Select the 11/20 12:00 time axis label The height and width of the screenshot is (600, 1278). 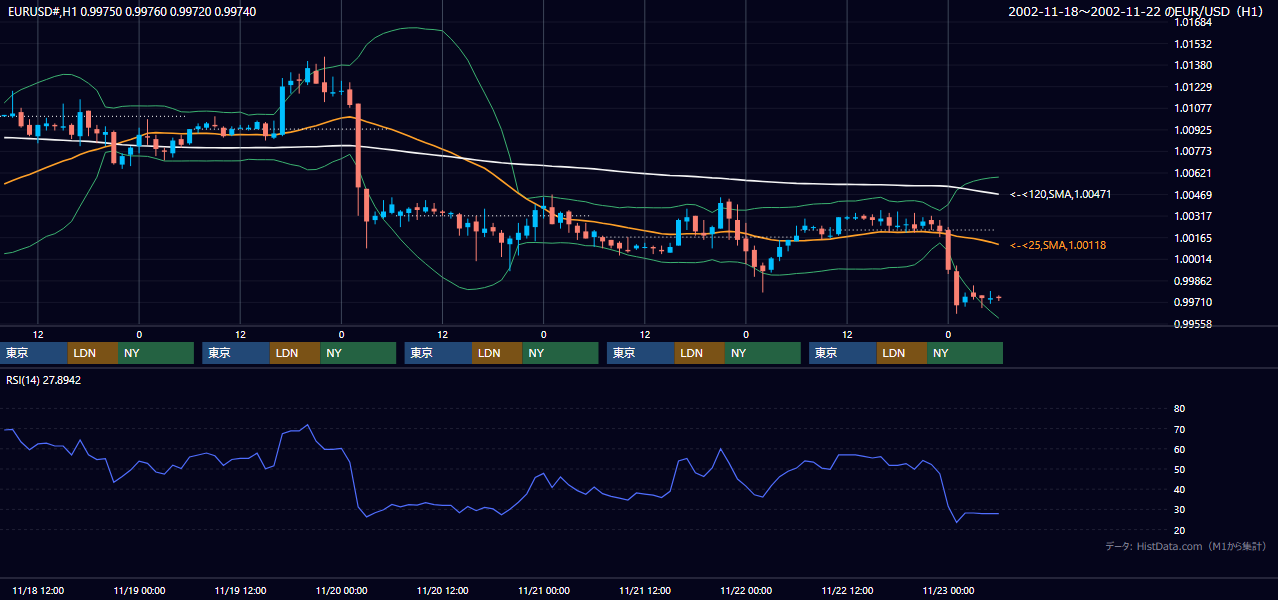point(442,590)
